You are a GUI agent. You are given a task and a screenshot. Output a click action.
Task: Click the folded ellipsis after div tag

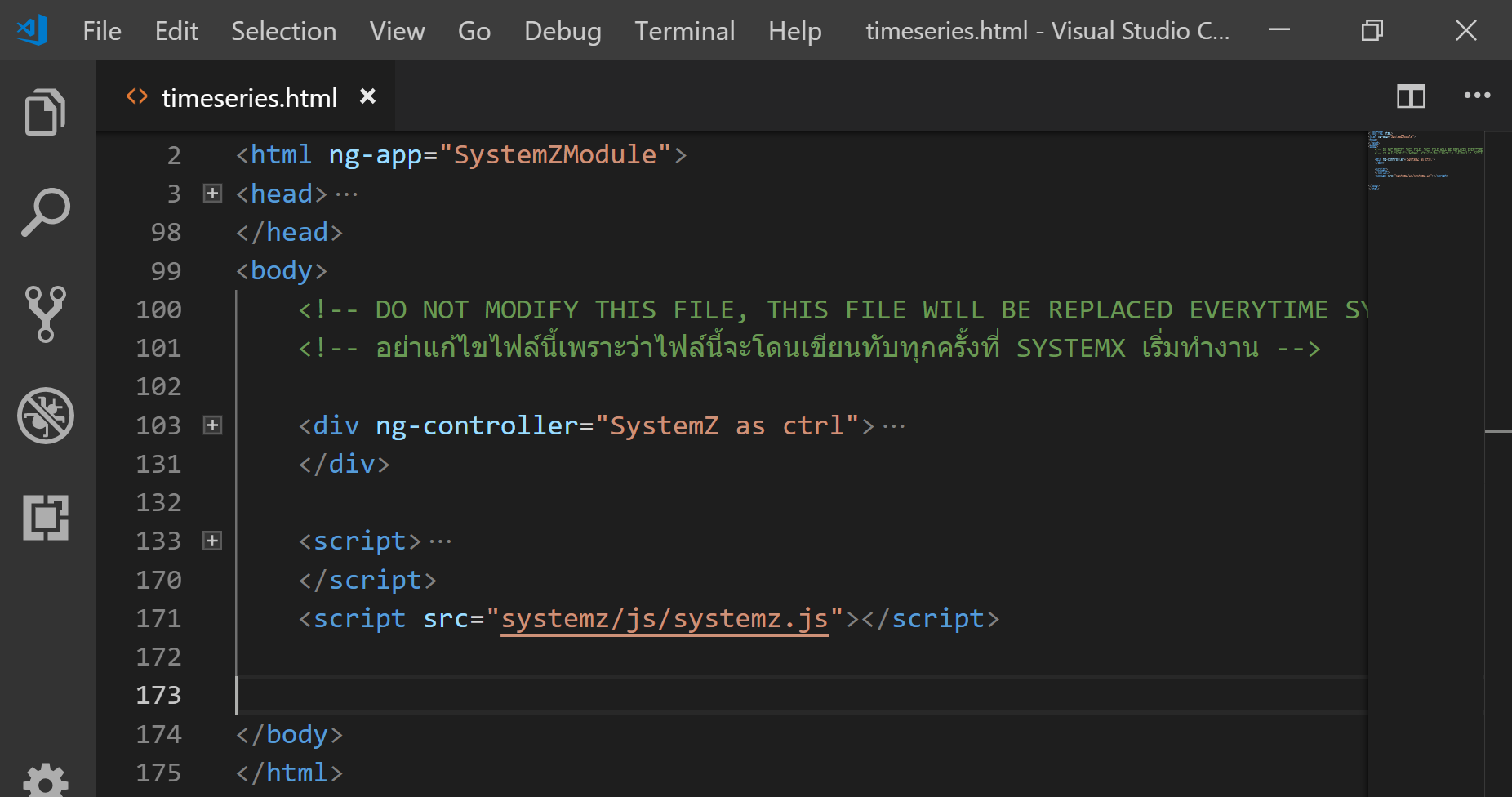click(894, 426)
